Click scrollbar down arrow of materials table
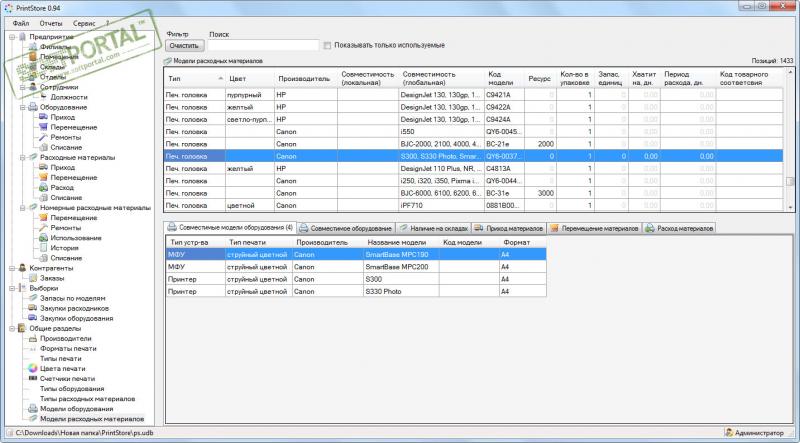Viewport: 800px width, 443px height. coord(790,207)
